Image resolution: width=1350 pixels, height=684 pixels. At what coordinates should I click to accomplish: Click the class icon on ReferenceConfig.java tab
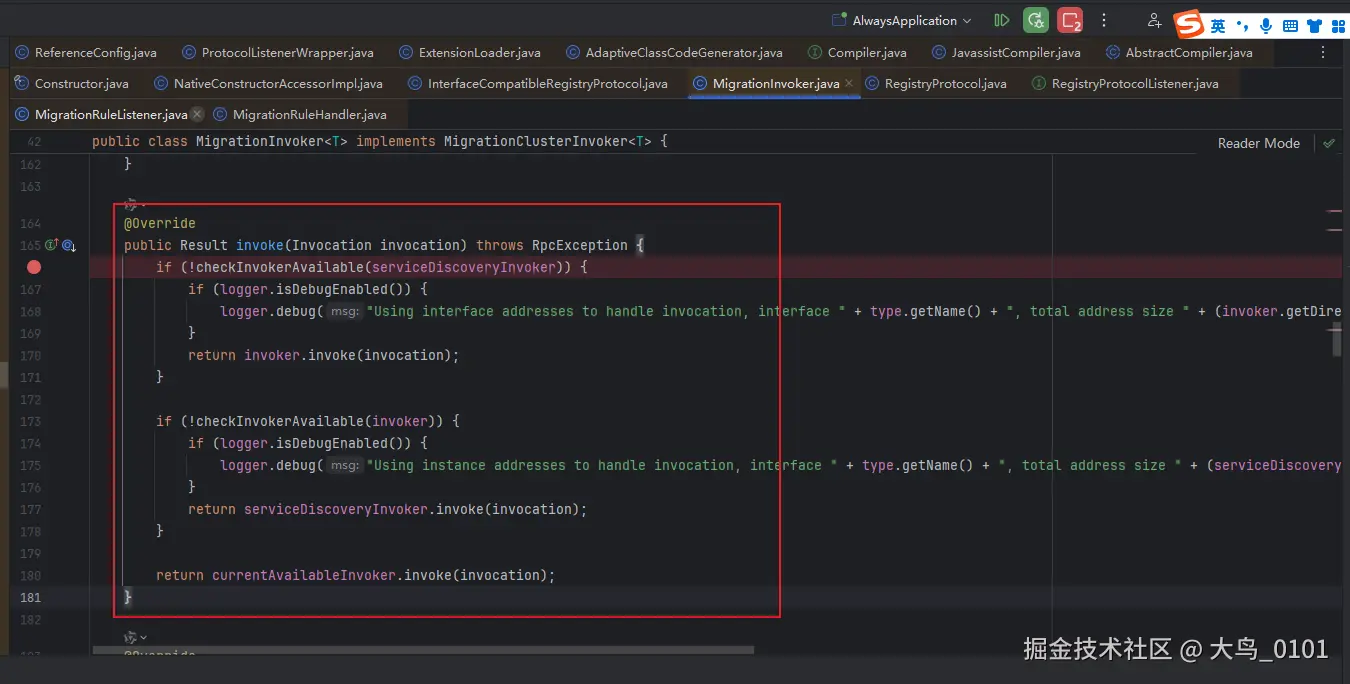point(22,52)
